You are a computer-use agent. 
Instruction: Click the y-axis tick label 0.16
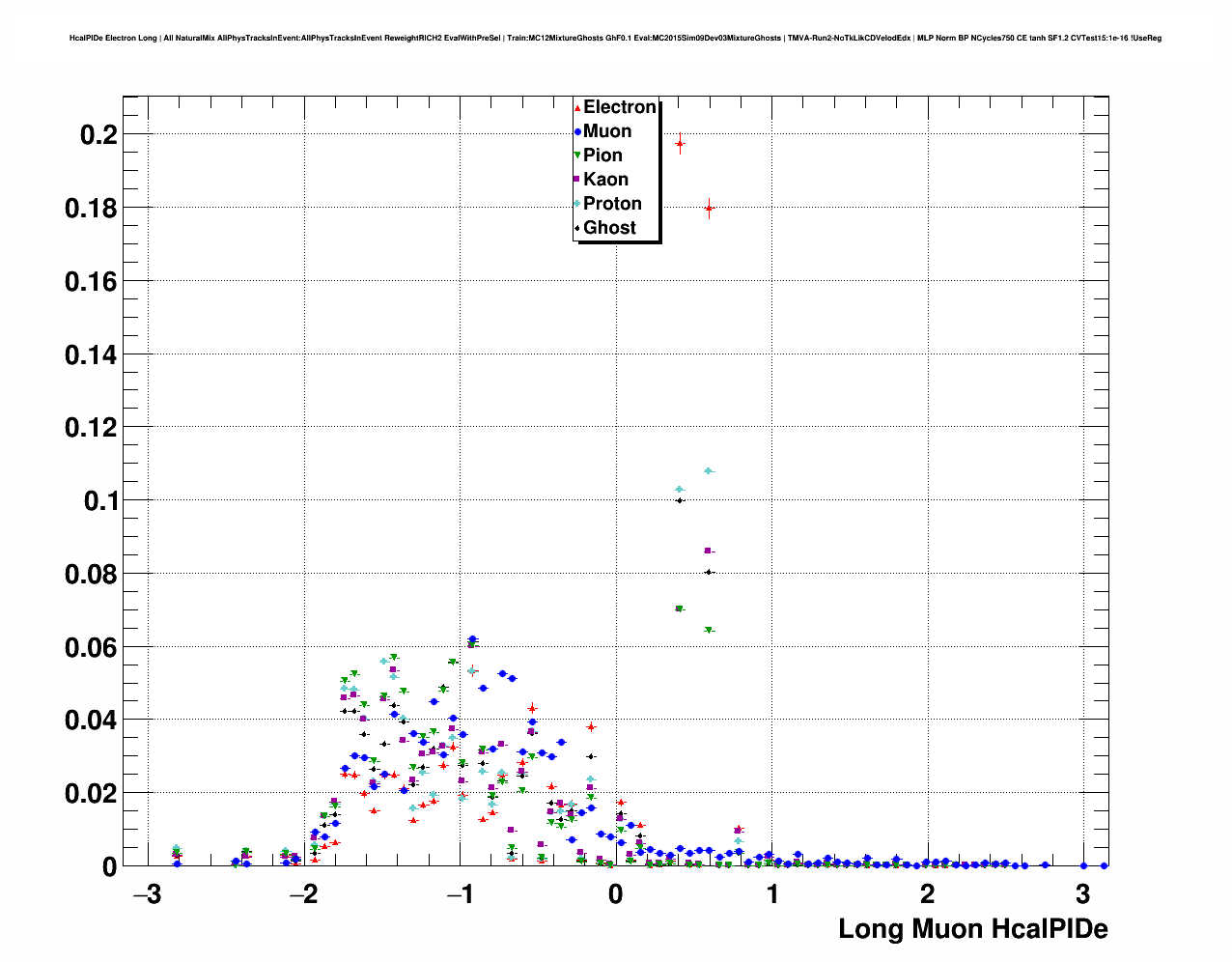91,282
